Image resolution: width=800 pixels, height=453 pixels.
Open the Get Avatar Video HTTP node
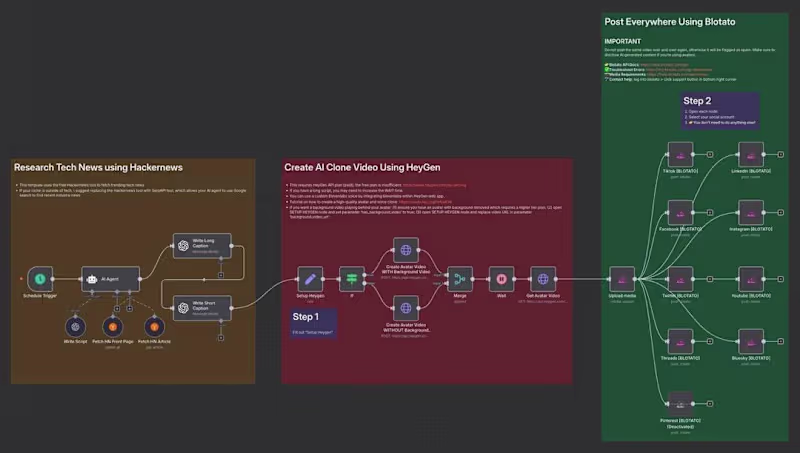(x=543, y=279)
